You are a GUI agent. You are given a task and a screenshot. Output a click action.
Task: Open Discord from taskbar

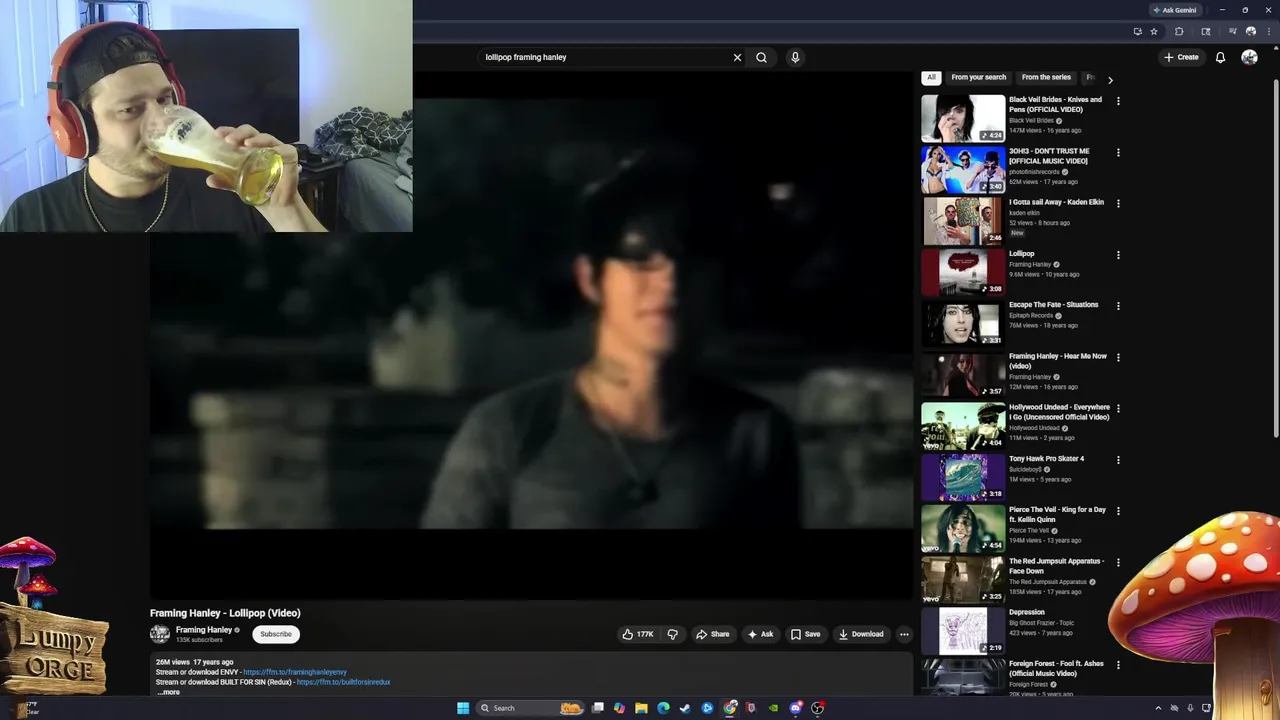[x=796, y=708]
